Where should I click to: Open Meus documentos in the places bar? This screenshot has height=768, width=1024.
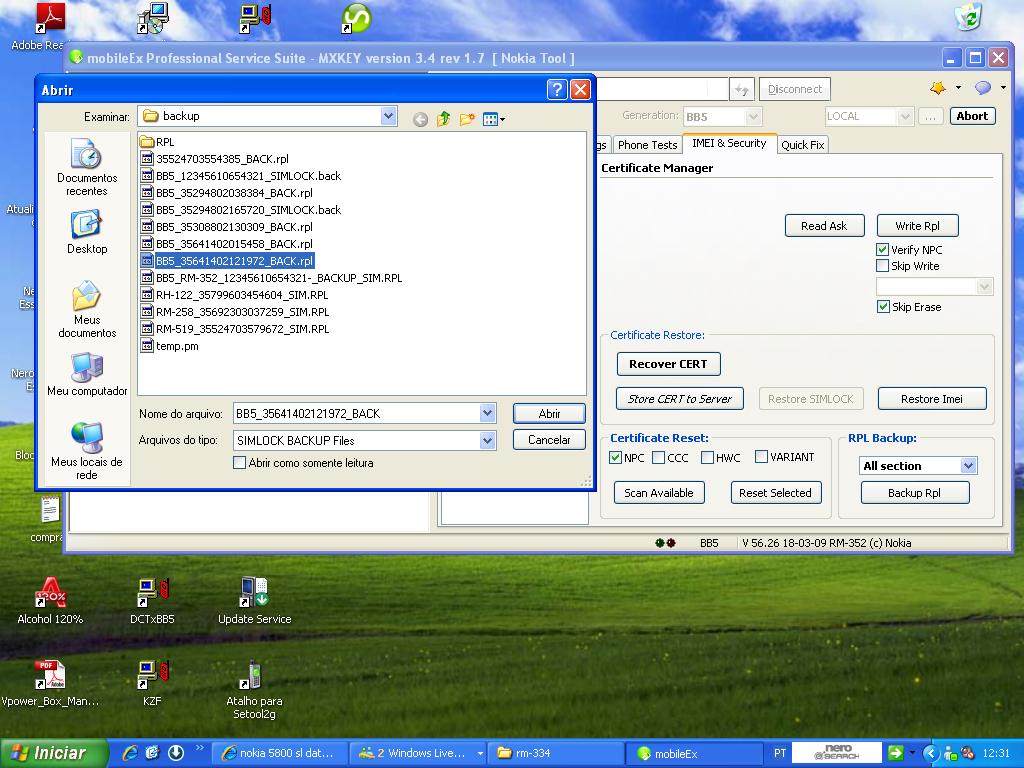coord(87,309)
